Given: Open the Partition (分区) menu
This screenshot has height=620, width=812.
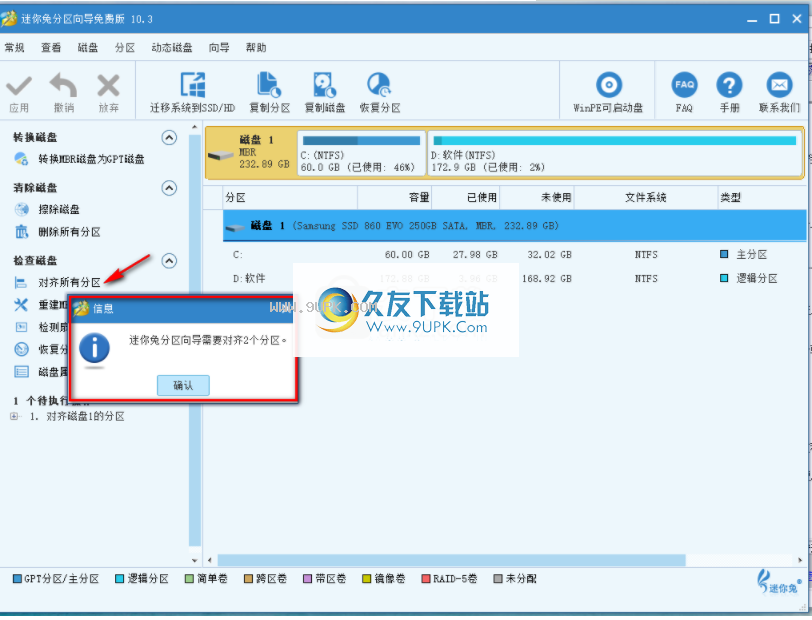Looking at the screenshot, I should click(125, 48).
